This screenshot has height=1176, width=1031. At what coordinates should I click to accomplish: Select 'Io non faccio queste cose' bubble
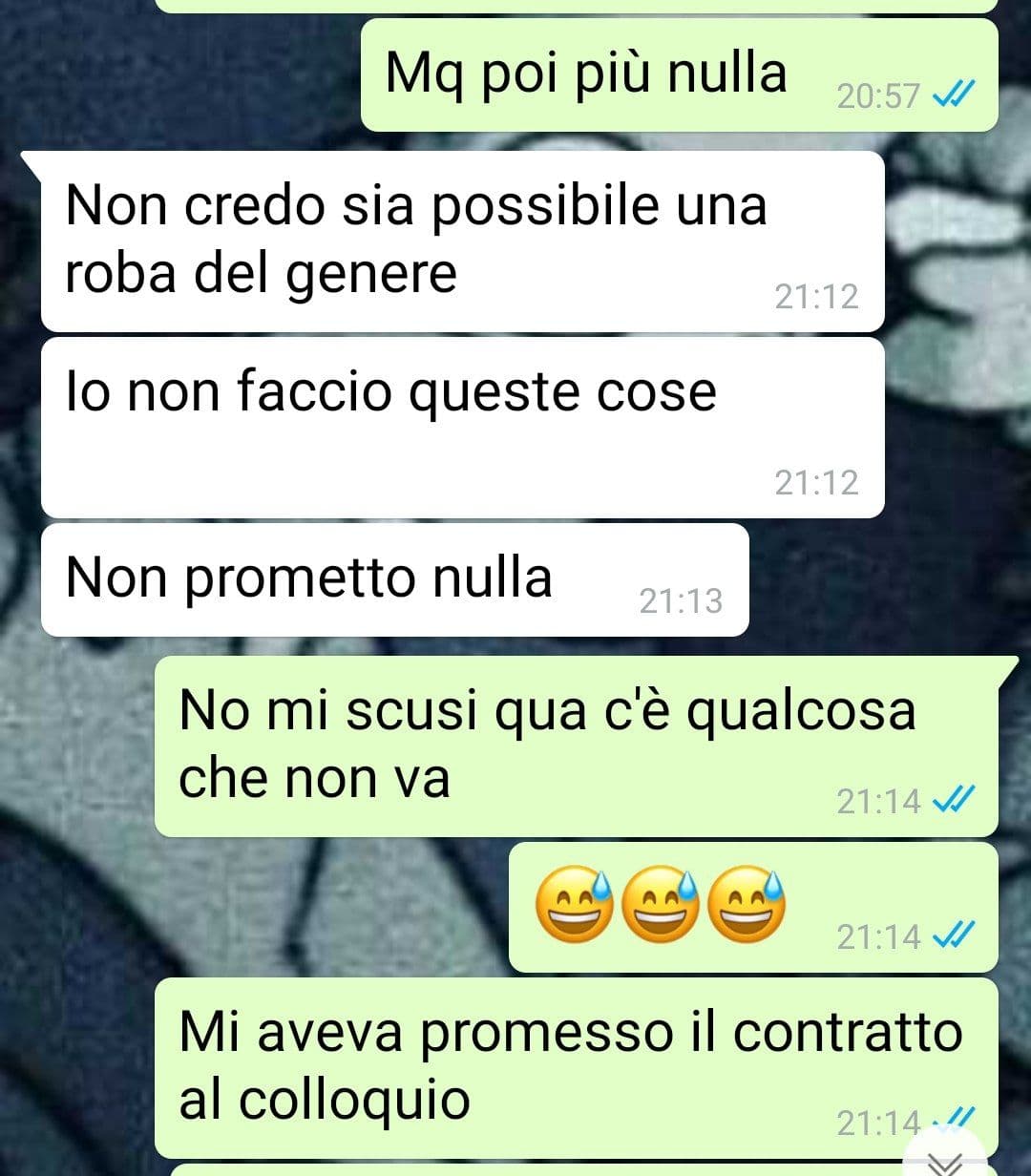(x=463, y=428)
